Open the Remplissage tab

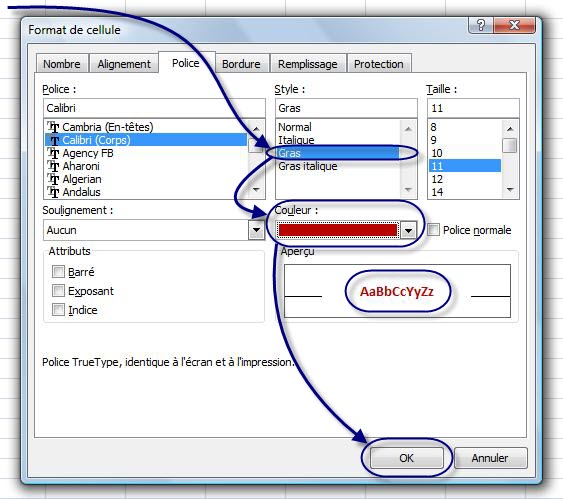(308, 64)
